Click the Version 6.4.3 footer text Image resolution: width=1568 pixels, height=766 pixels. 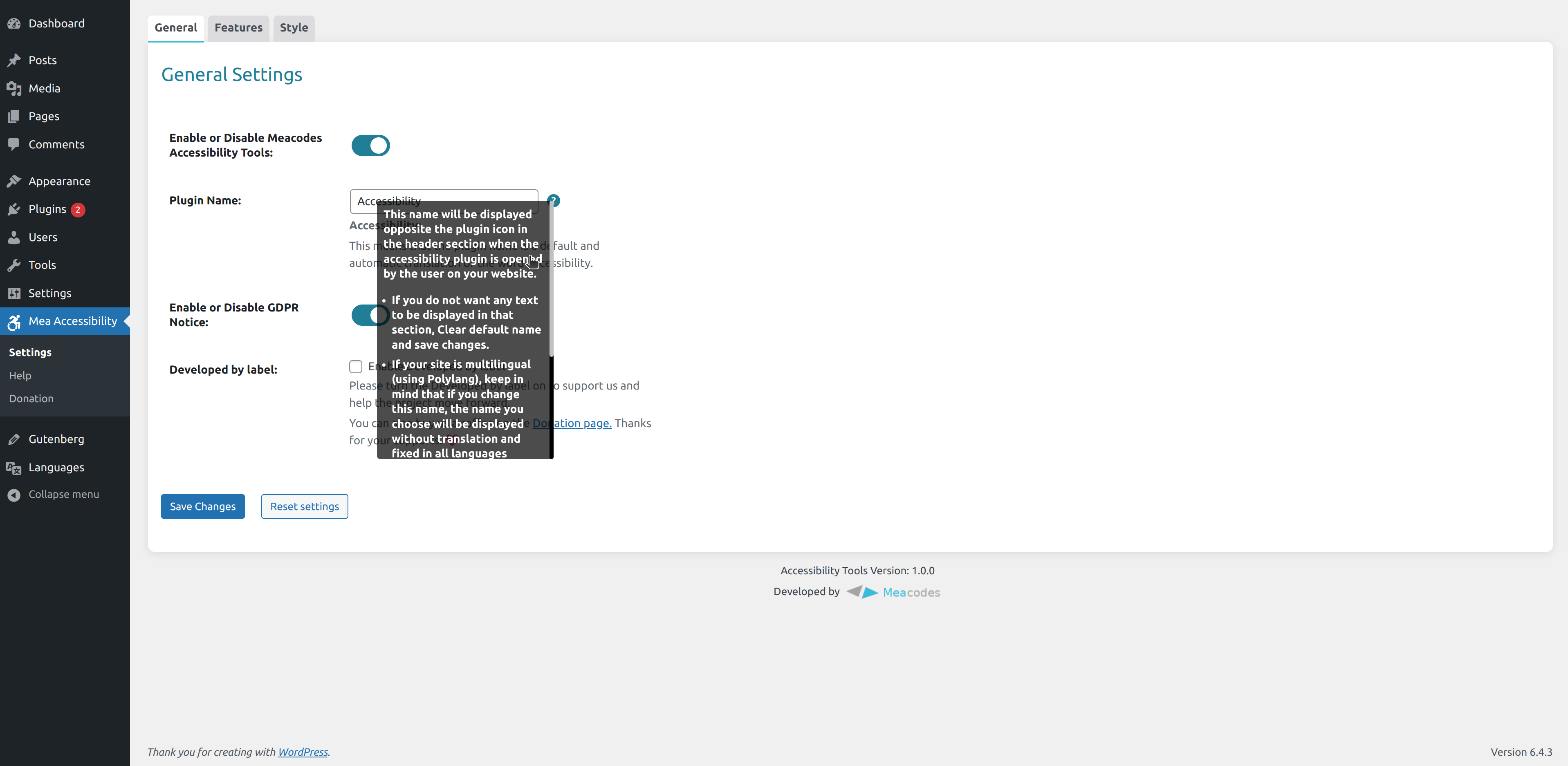1521,752
